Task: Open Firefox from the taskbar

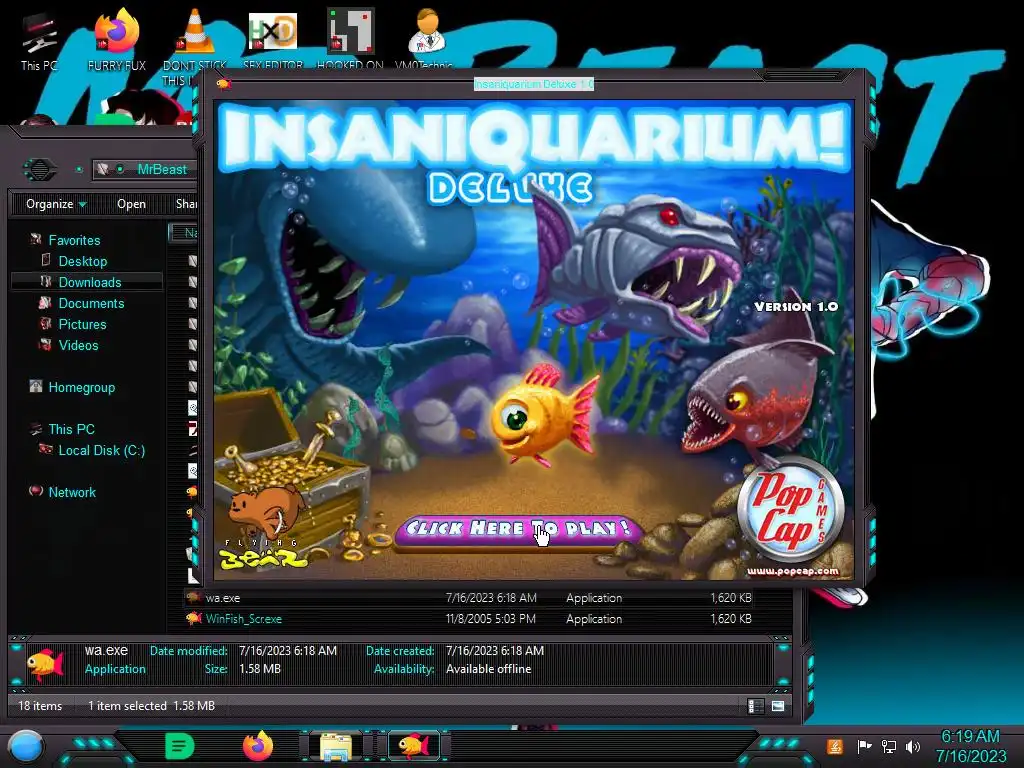Action: (x=258, y=746)
